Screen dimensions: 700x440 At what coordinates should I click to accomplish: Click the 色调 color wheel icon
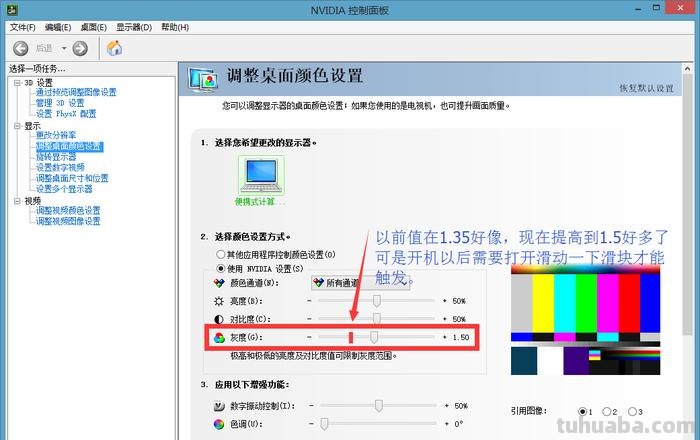(219, 424)
